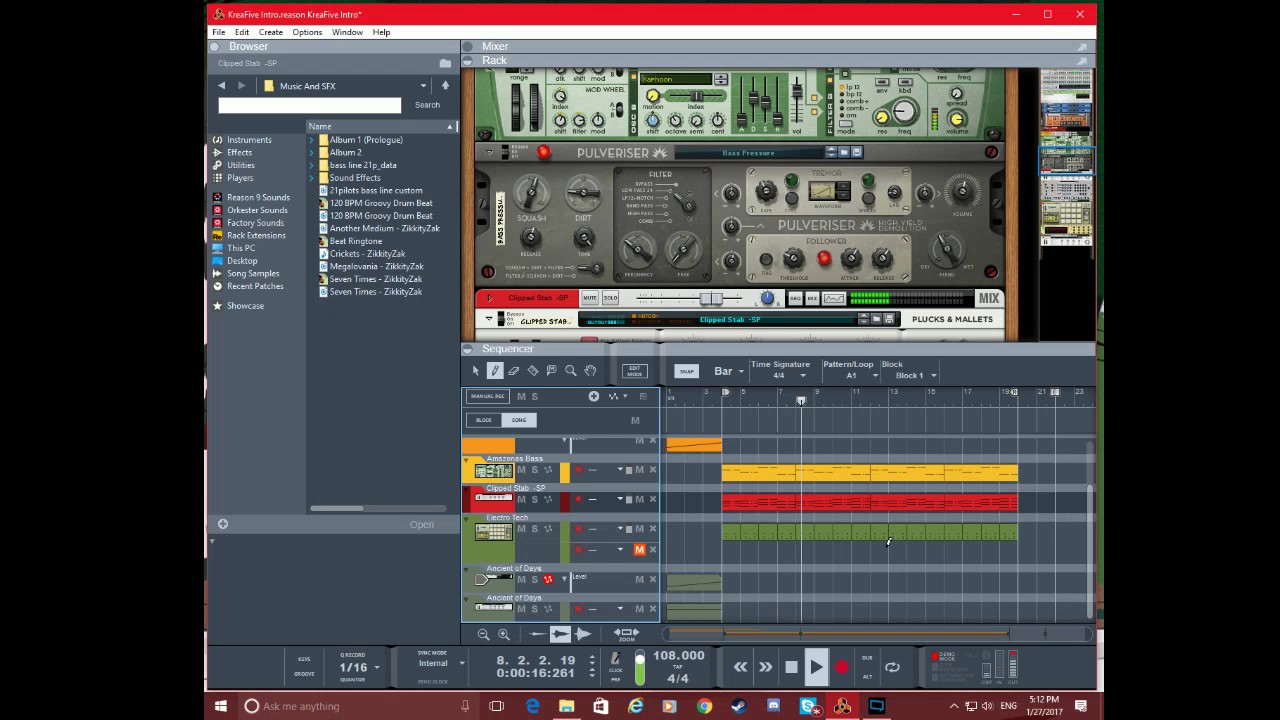This screenshot has height=720, width=1280.
Task: Zoom in horizontally in the sequencer
Action: [x=504, y=634]
